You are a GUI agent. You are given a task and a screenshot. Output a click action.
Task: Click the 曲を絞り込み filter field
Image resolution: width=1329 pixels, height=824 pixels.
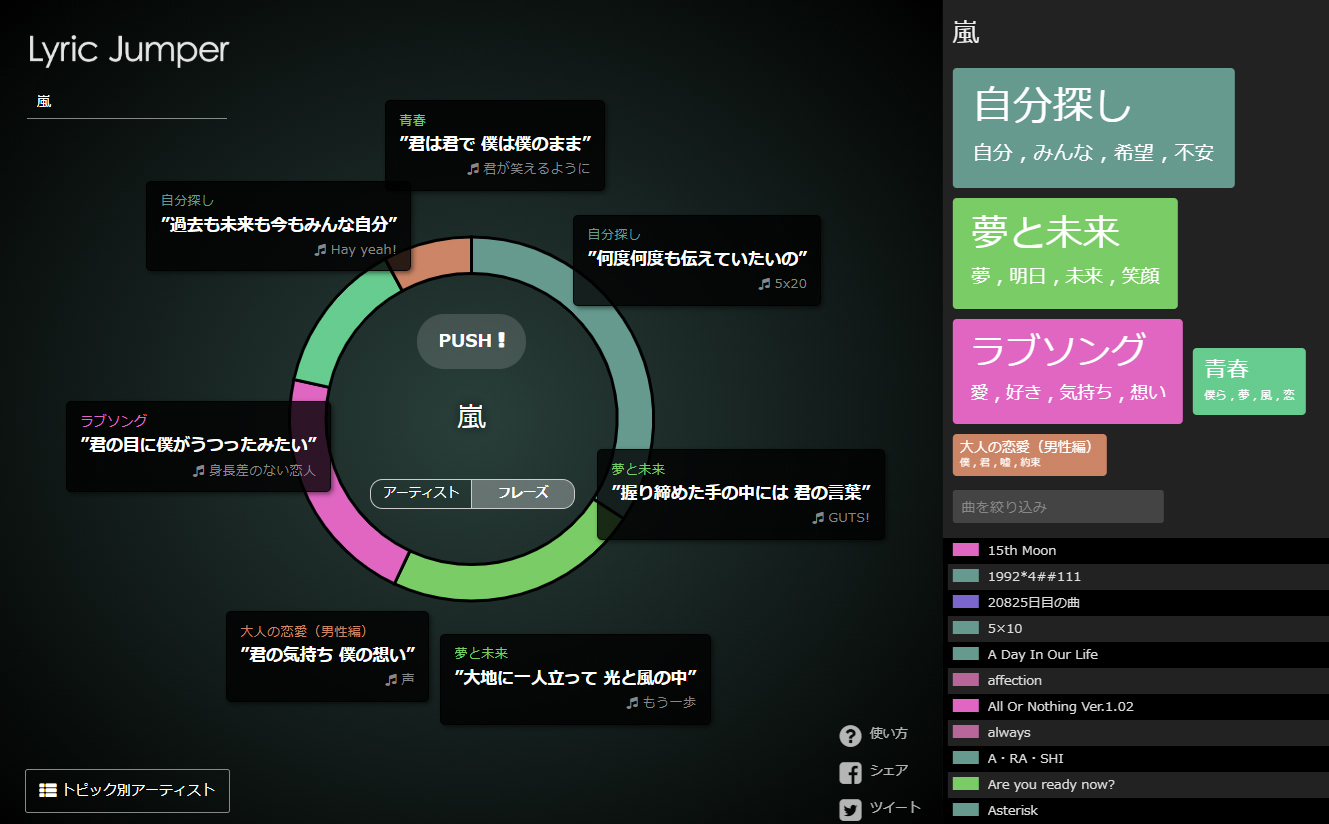pos(1057,507)
